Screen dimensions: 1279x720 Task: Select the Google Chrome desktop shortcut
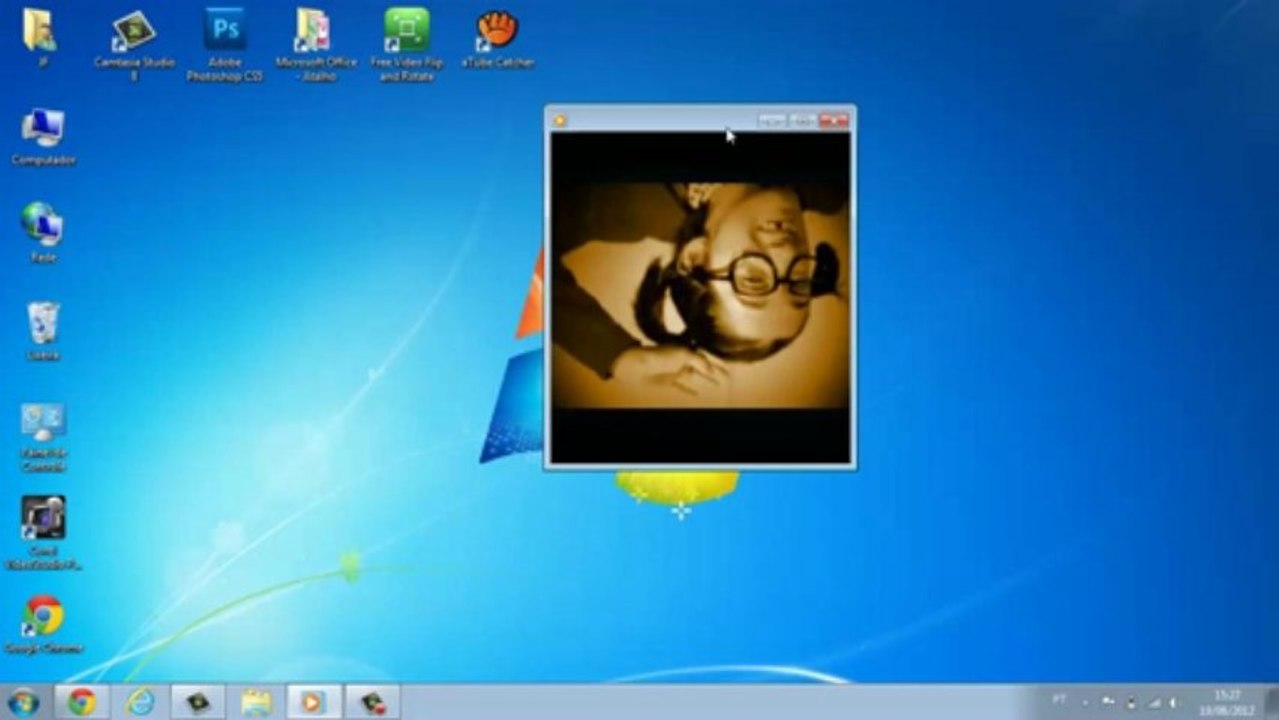click(x=43, y=617)
